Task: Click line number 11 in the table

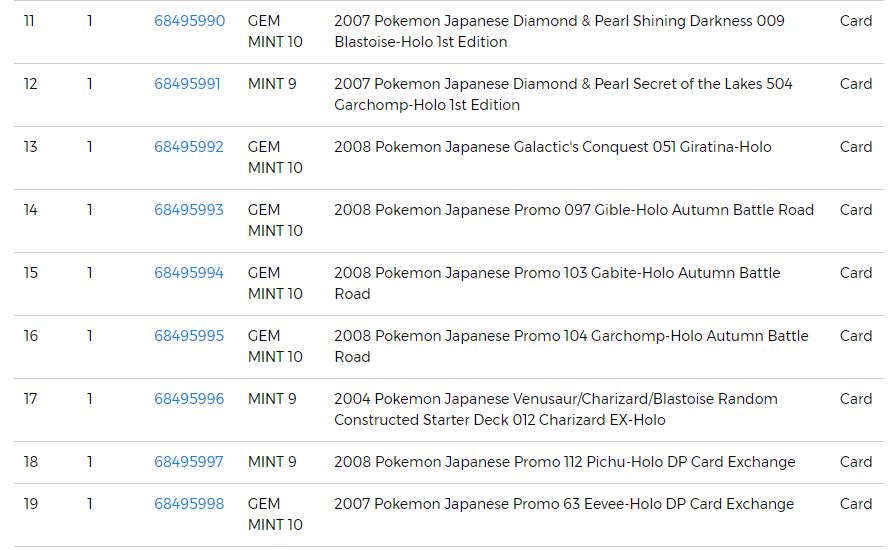Action: click(x=29, y=21)
